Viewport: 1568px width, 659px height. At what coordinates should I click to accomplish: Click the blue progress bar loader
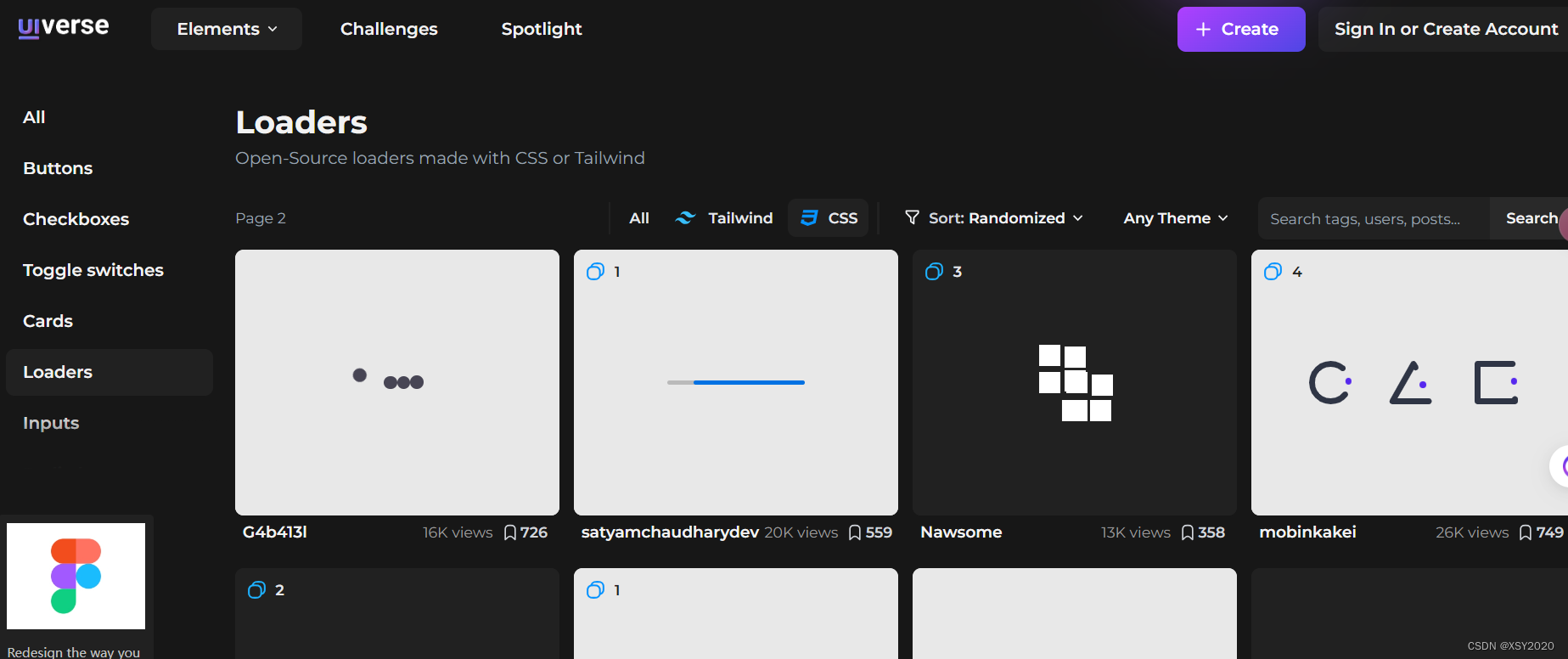(736, 382)
